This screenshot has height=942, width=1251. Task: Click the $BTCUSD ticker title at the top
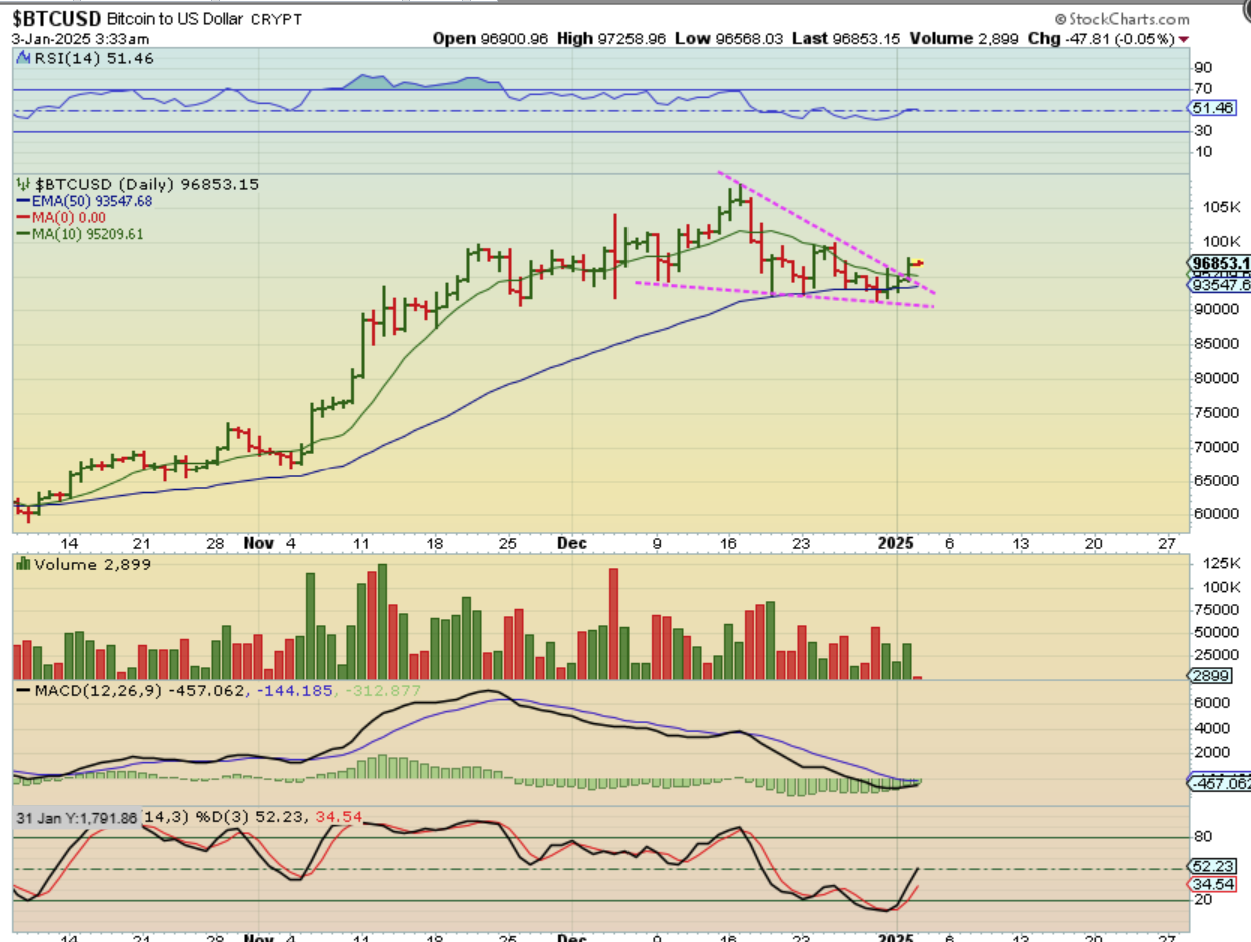[x=55, y=19]
